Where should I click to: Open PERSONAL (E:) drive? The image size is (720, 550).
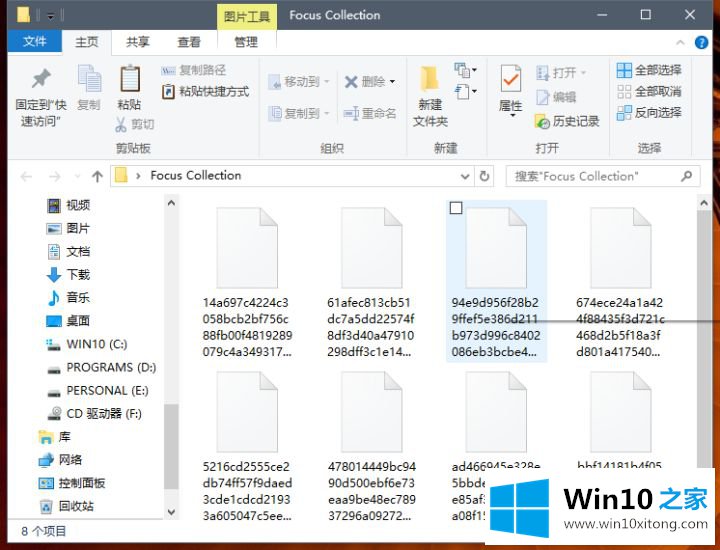[98, 391]
